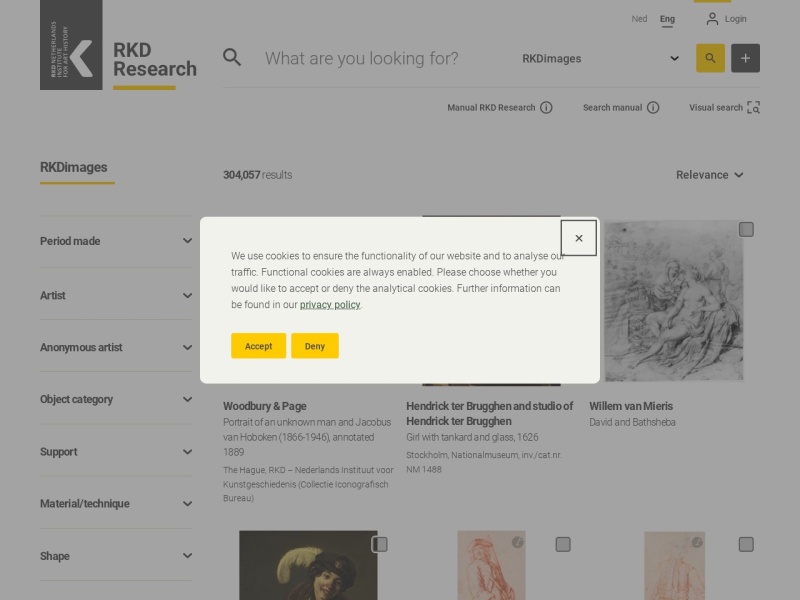Open the Search manual info icon
Image resolution: width=800 pixels, height=600 pixels.
click(653, 108)
